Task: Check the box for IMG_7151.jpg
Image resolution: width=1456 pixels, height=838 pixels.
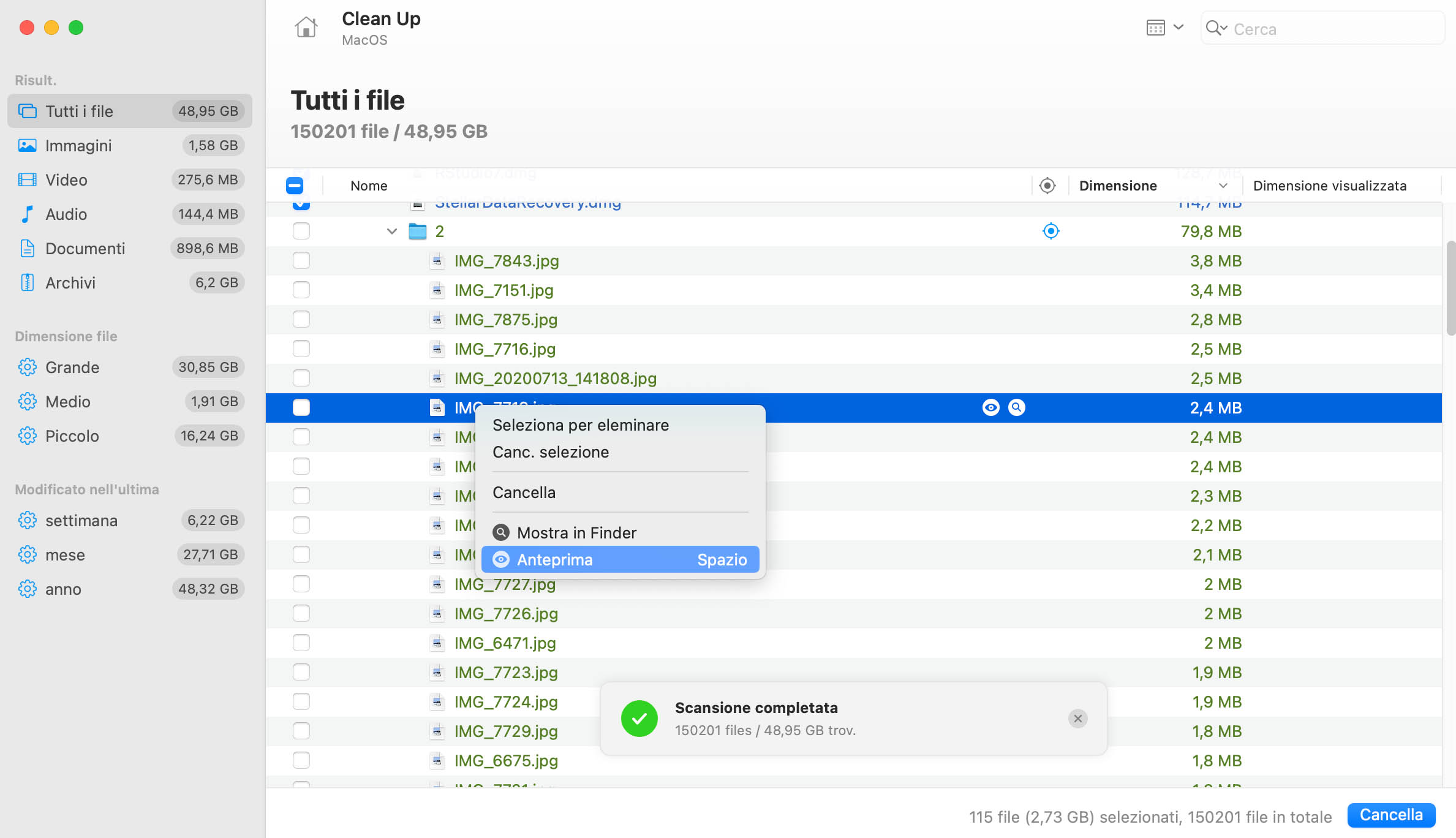Action: pos(301,290)
